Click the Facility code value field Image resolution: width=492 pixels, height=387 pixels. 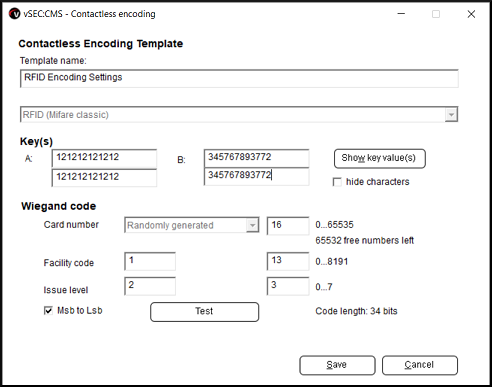150,261
